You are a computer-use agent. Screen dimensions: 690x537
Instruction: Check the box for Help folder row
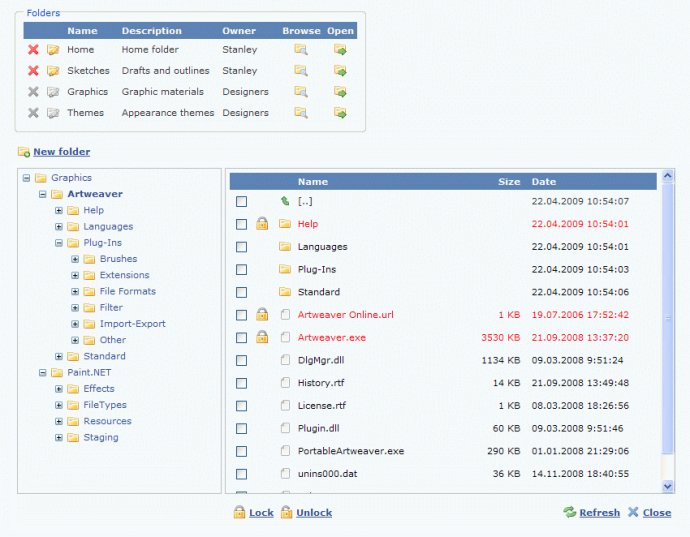(242, 224)
